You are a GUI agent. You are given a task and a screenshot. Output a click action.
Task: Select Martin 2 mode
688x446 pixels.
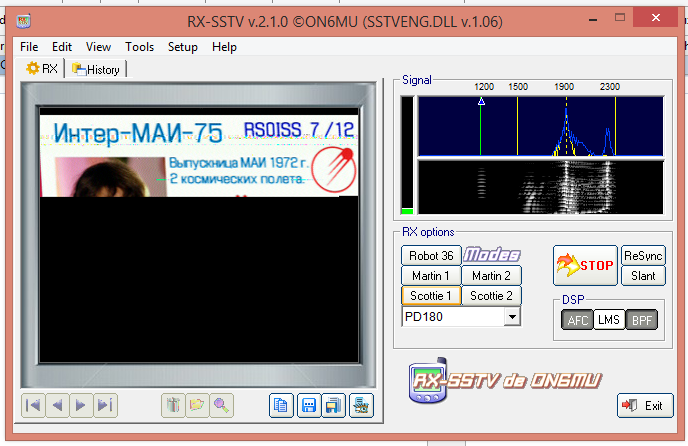point(491,276)
